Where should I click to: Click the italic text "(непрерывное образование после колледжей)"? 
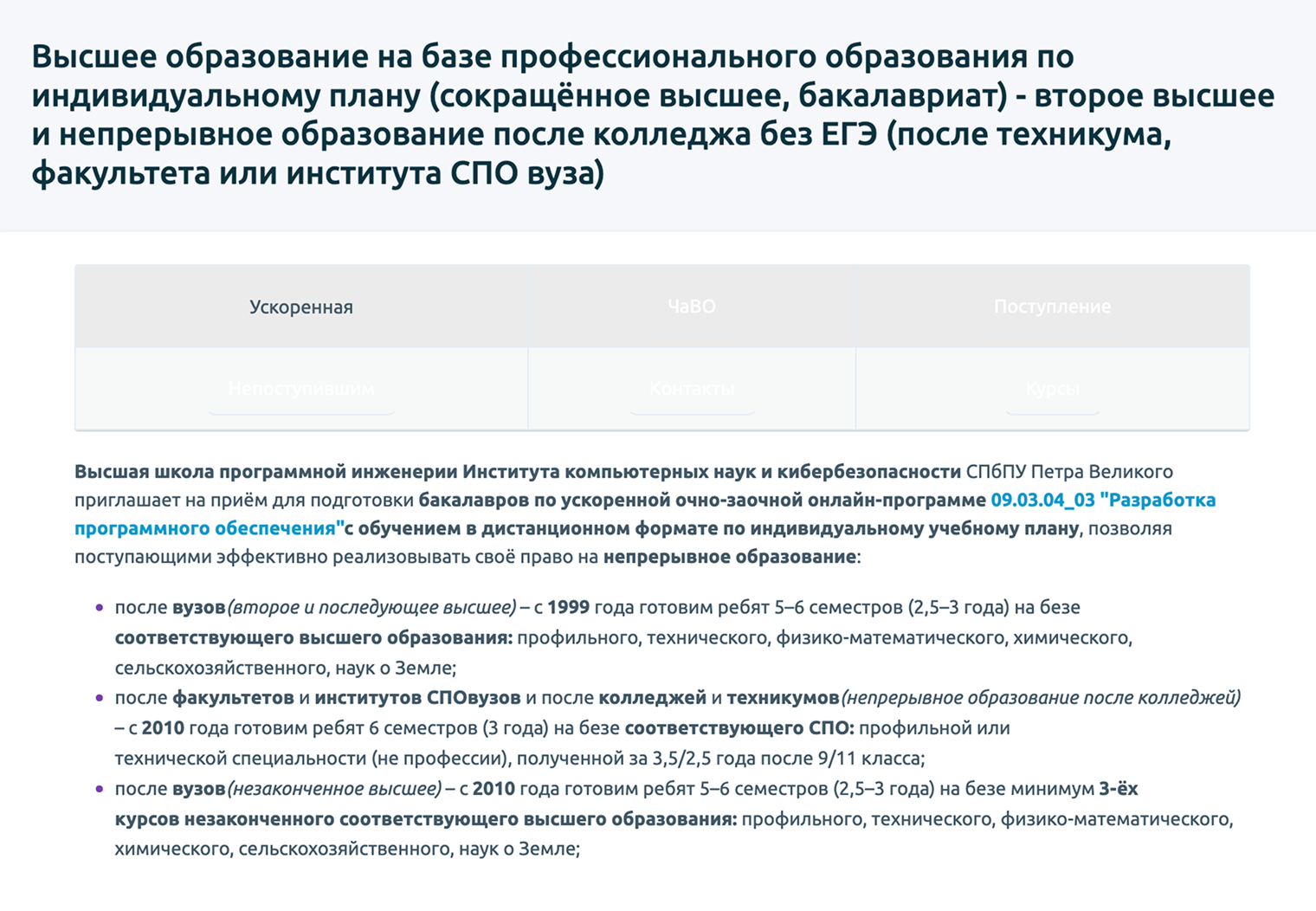1041,697
